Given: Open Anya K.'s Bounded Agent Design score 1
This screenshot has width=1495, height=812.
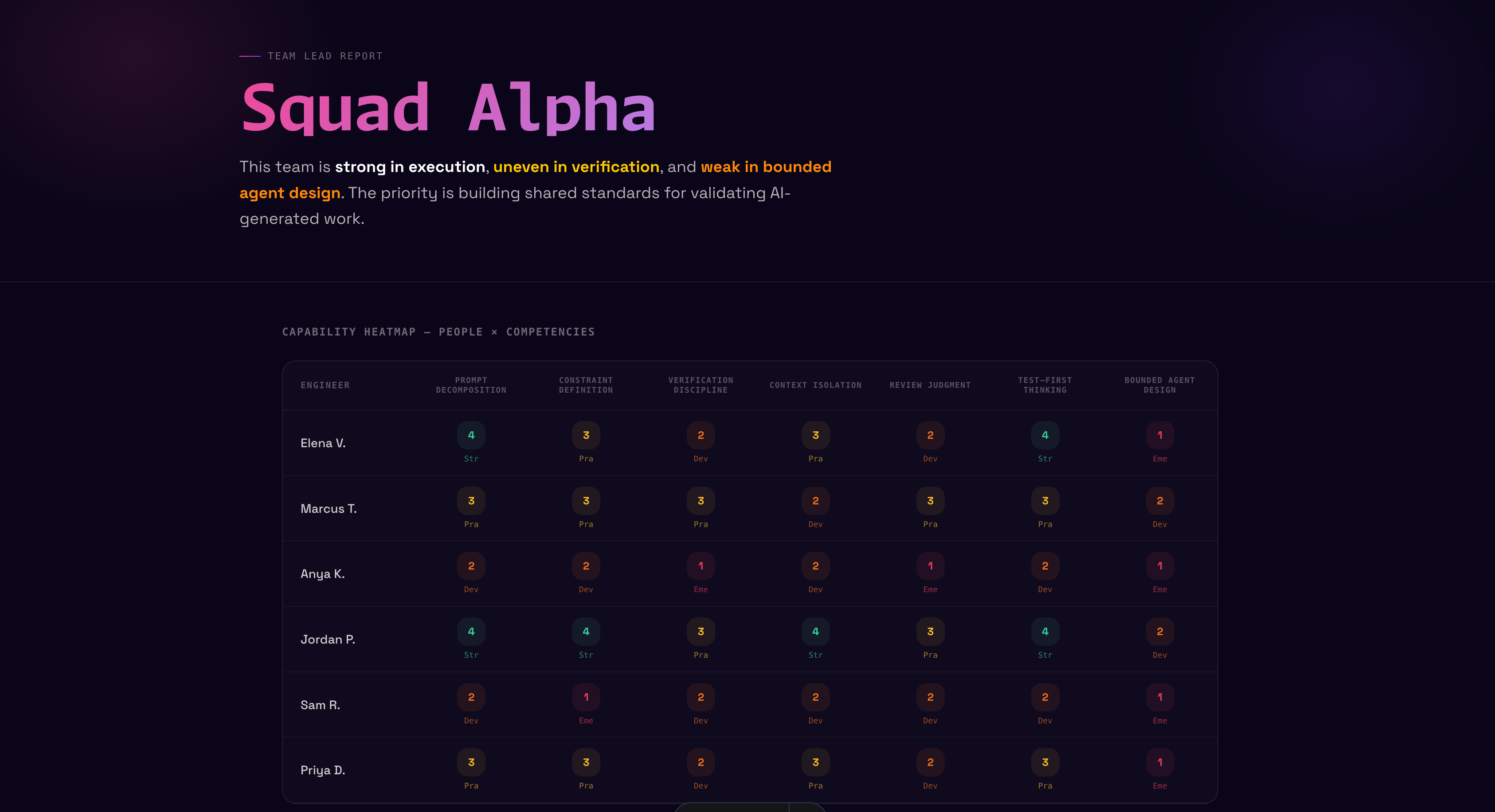Looking at the screenshot, I should (1159, 566).
